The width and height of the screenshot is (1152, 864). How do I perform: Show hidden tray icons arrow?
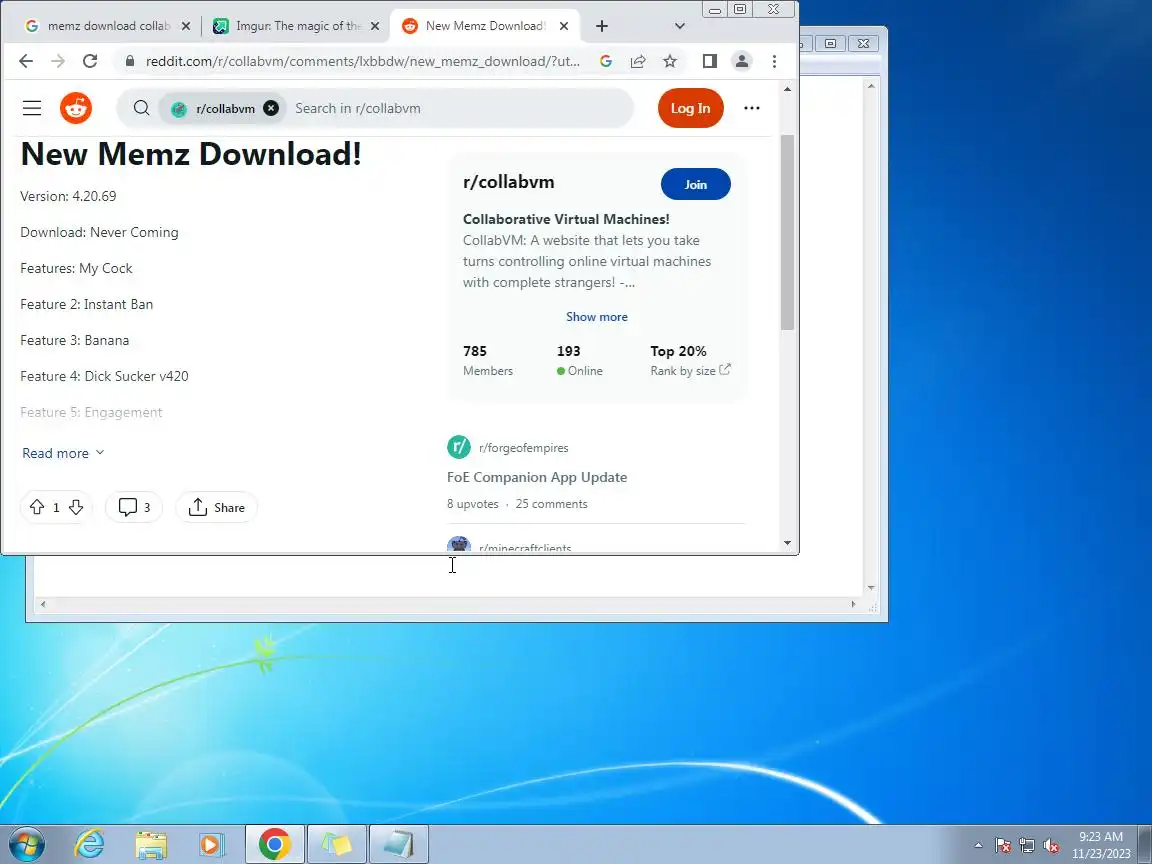tap(978, 846)
